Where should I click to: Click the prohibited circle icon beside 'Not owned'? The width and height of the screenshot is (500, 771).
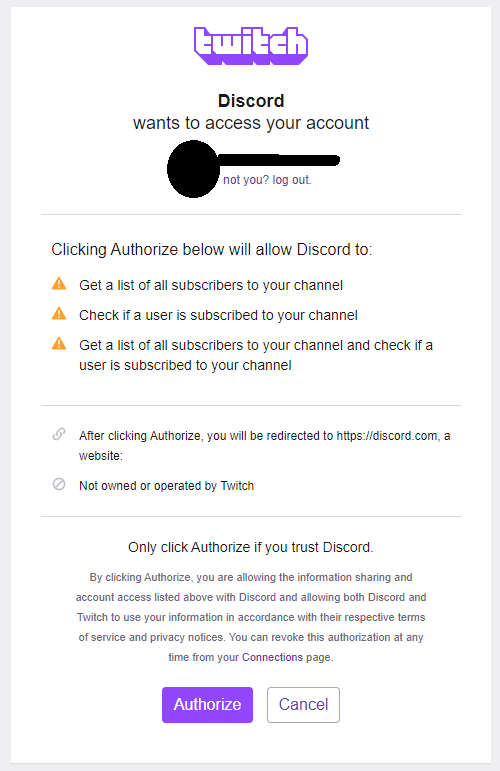(x=59, y=484)
